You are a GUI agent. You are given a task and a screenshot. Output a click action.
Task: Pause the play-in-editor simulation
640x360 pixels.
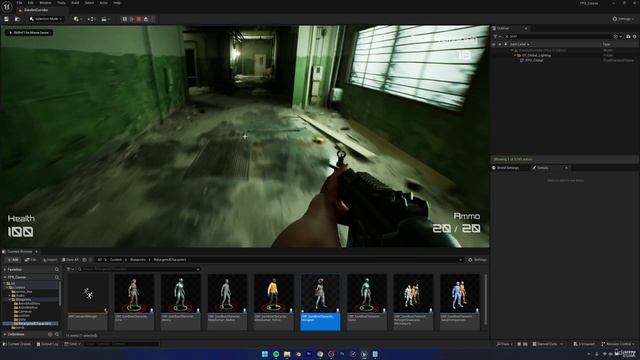(x=125, y=19)
